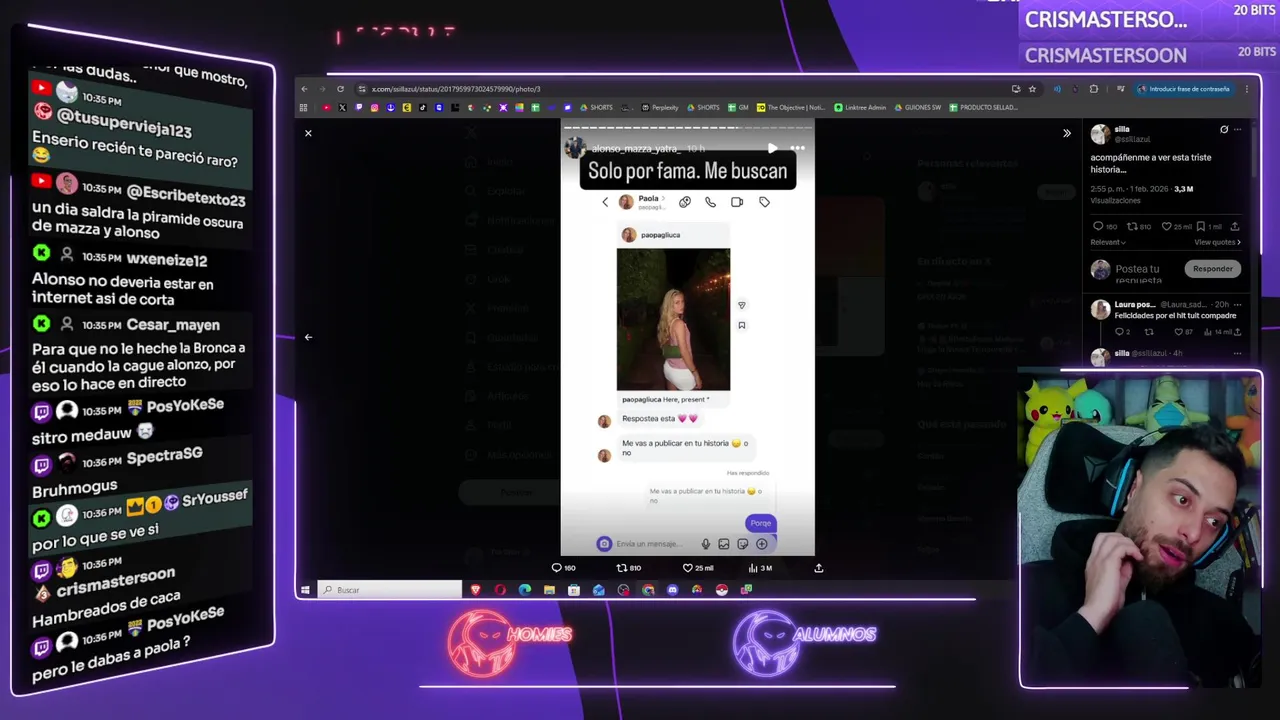Open Opera from the taskbar

coord(500,590)
